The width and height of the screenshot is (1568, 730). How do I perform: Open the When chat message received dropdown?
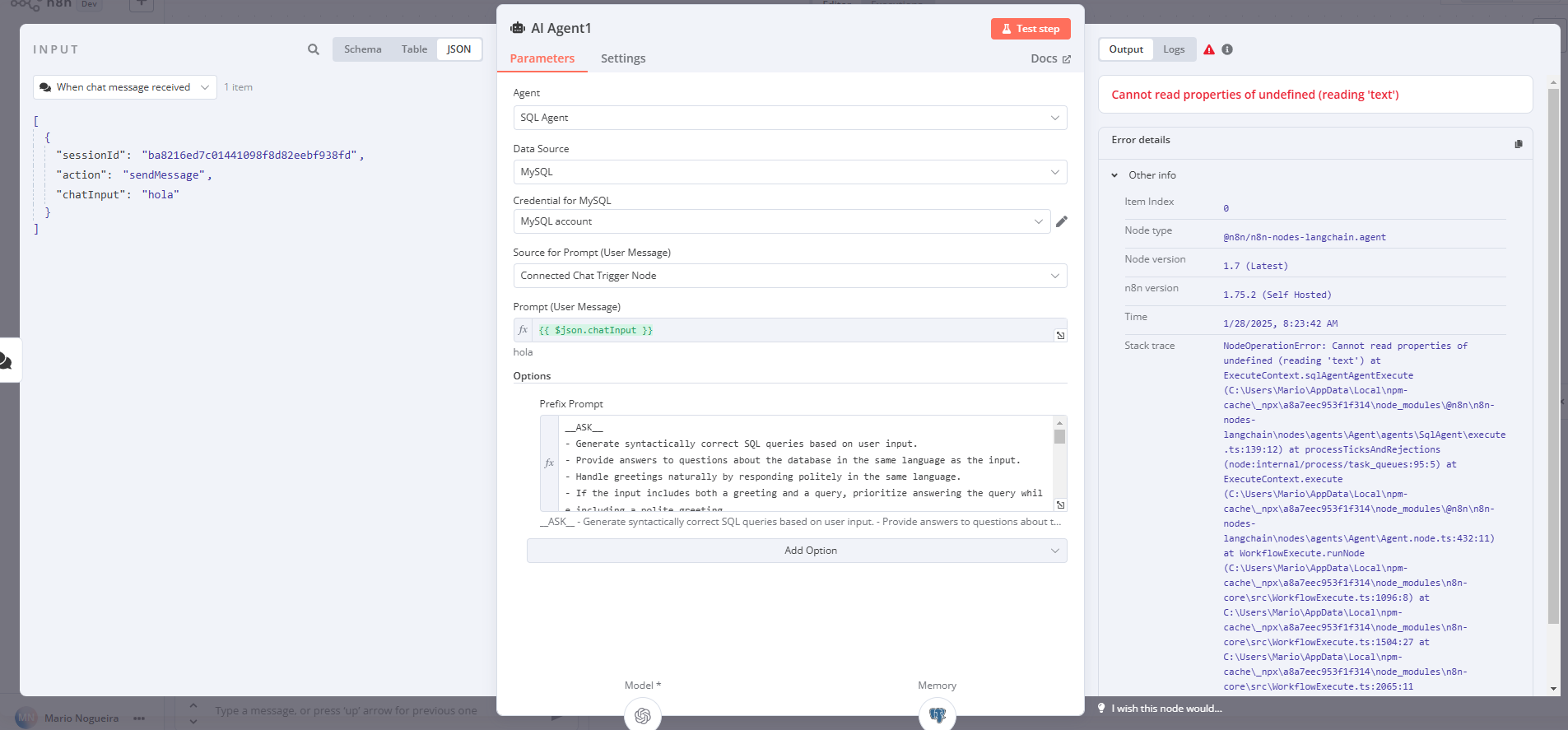click(x=125, y=87)
